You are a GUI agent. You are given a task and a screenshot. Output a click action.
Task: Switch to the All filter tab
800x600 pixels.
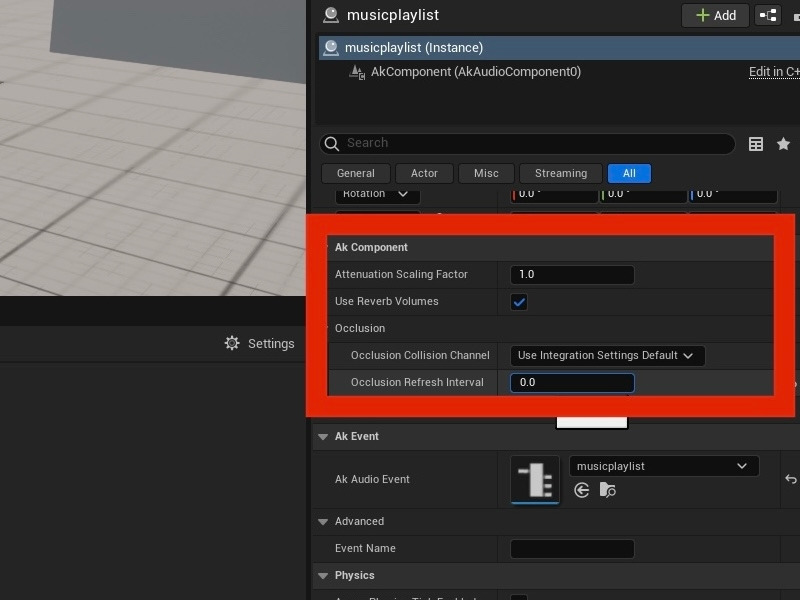point(629,173)
